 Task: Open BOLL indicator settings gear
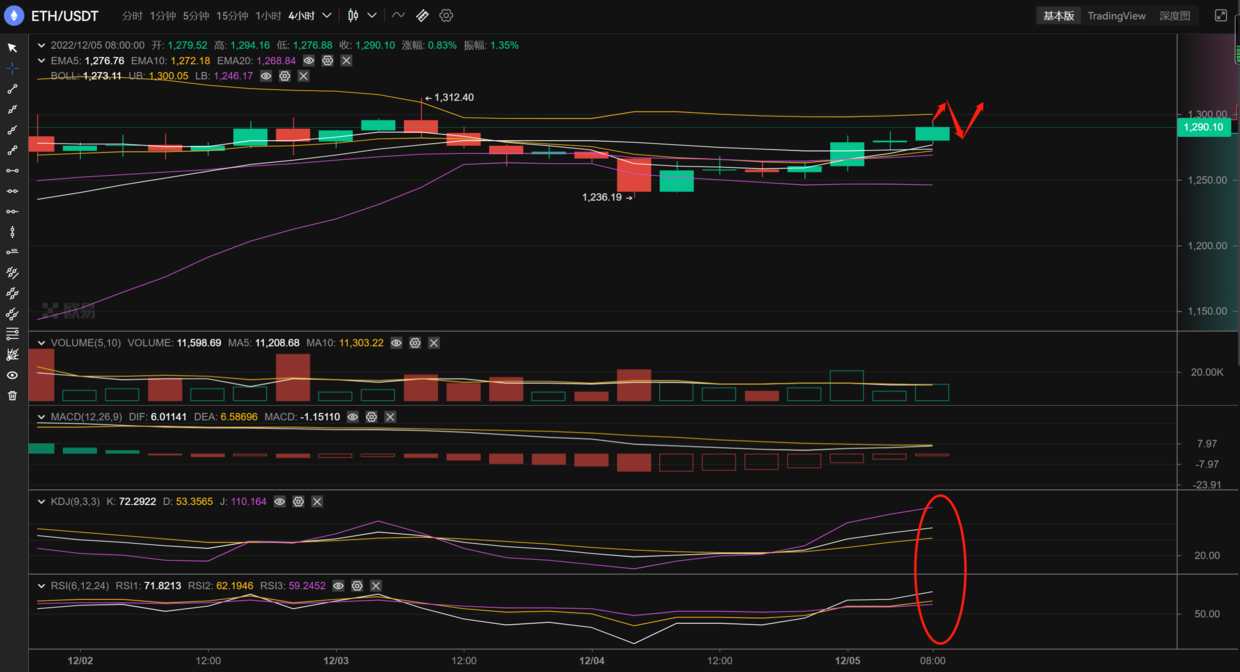point(285,76)
